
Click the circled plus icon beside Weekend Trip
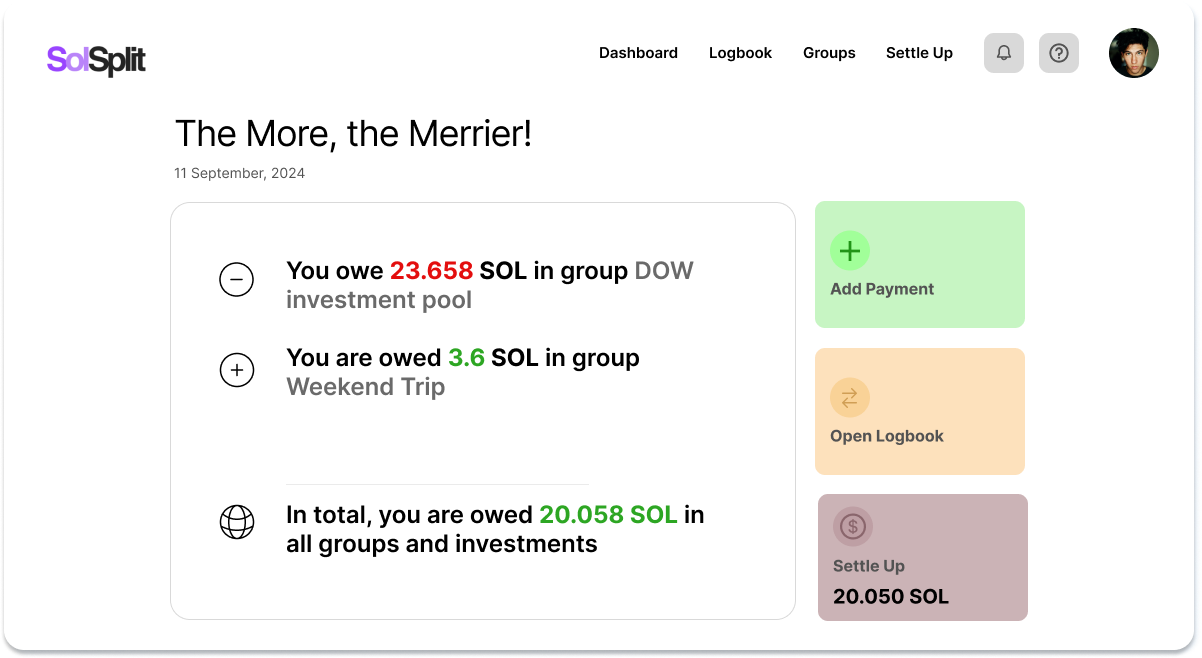(237, 371)
